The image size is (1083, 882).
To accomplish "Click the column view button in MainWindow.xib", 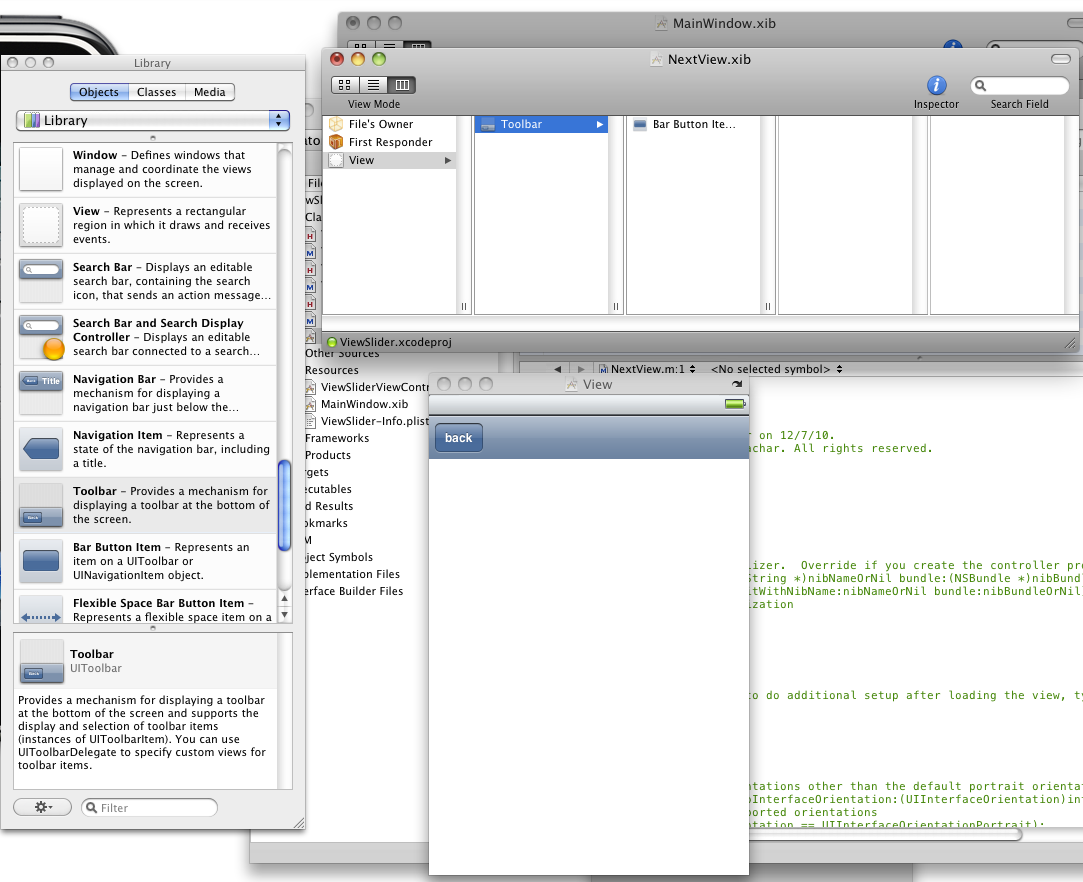I will click(416, 46).
